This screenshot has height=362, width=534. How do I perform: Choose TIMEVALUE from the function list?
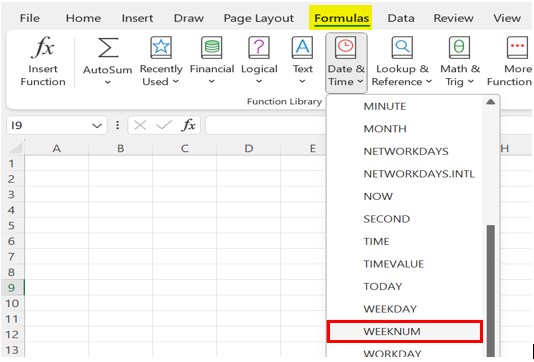[405, 264]
